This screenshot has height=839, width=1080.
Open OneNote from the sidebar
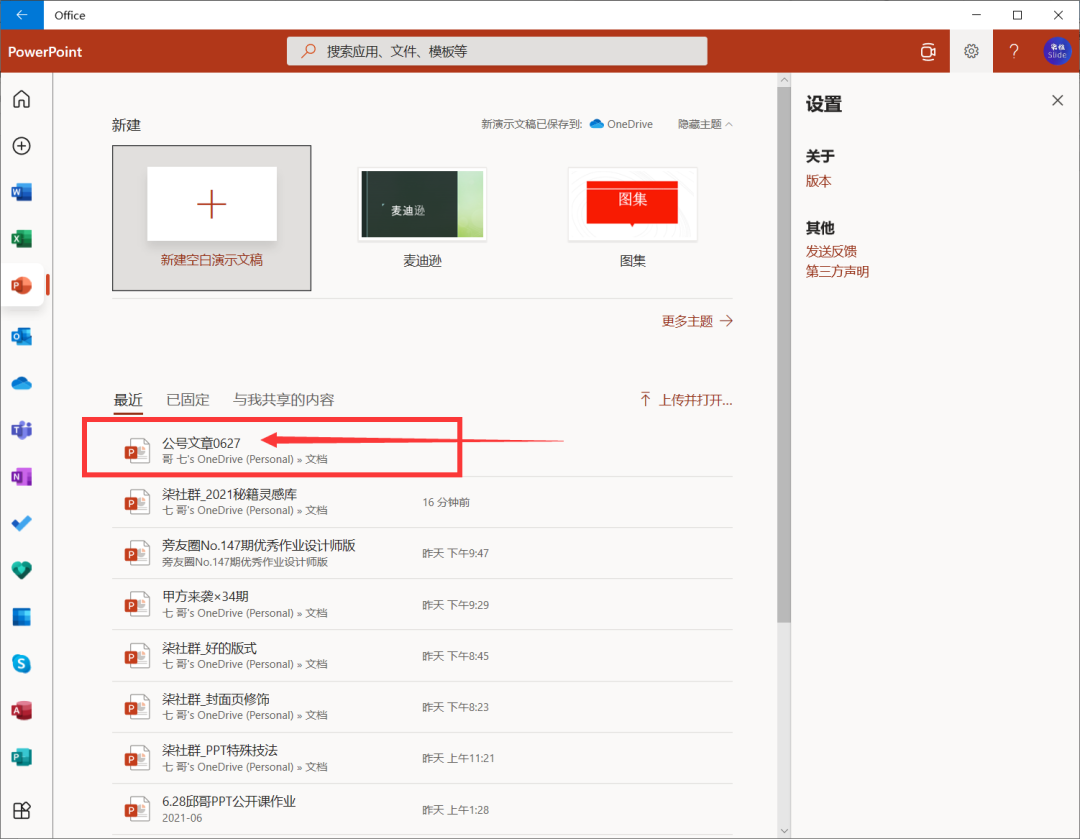(x=21, y=477)
